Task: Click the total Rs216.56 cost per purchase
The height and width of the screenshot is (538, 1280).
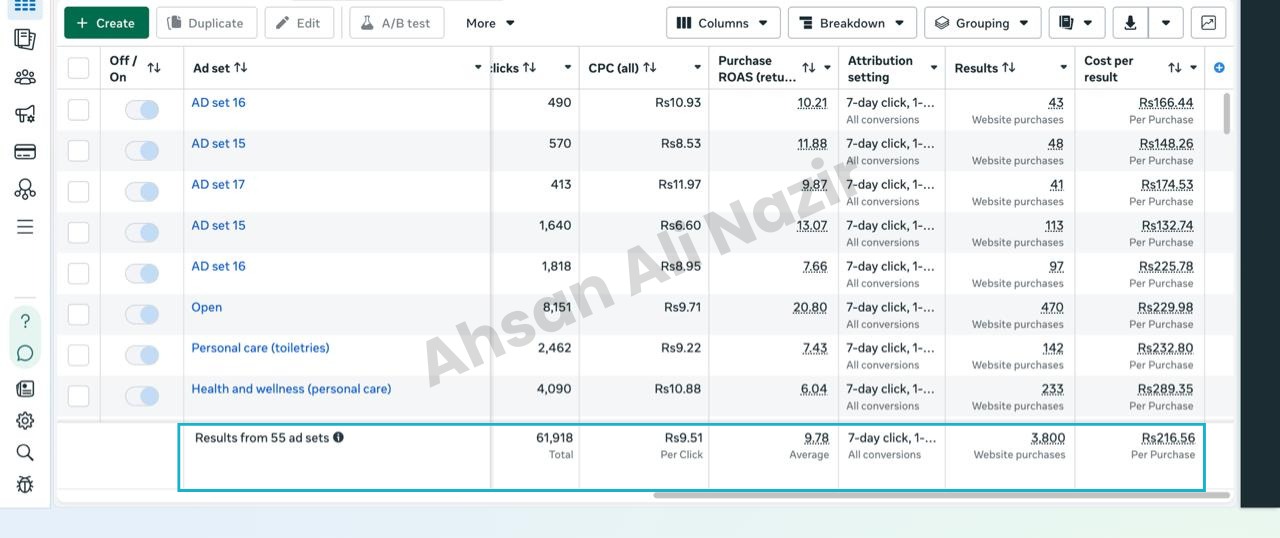Action: click(x=1168, y=437)
